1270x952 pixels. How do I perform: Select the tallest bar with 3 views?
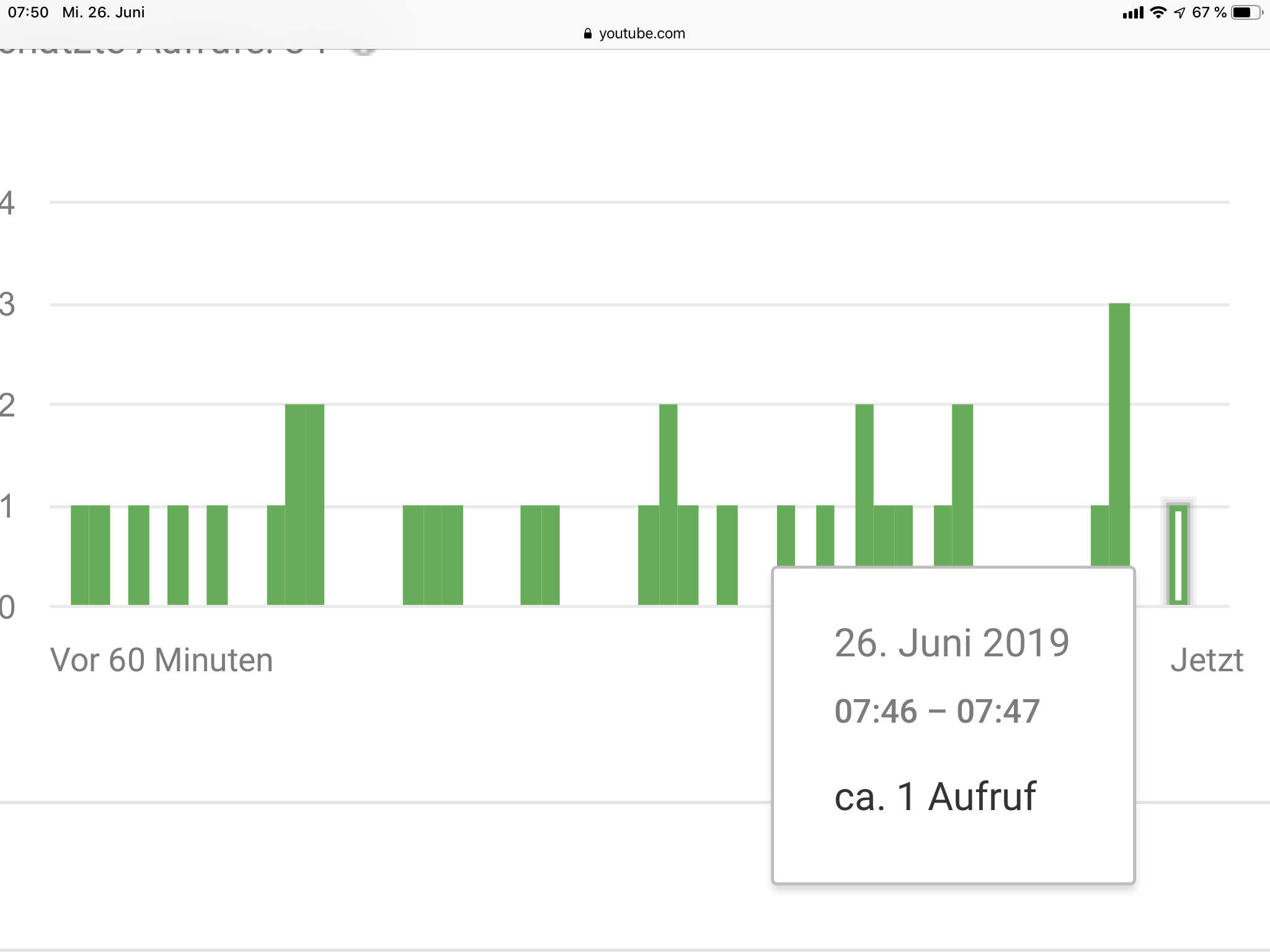pyautogui.click(x=1119, y=434)
